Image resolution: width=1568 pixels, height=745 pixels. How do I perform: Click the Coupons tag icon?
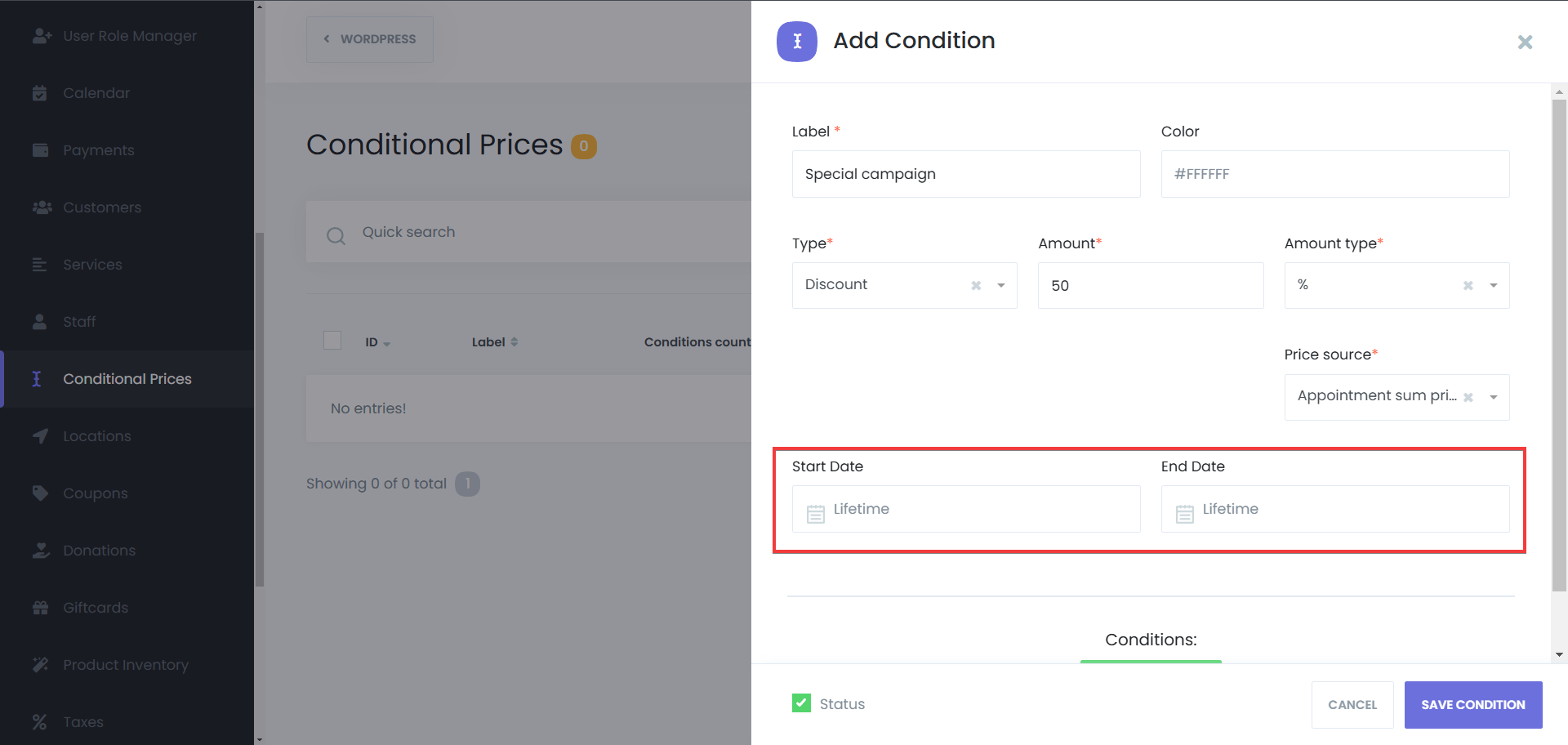point(39,493)
